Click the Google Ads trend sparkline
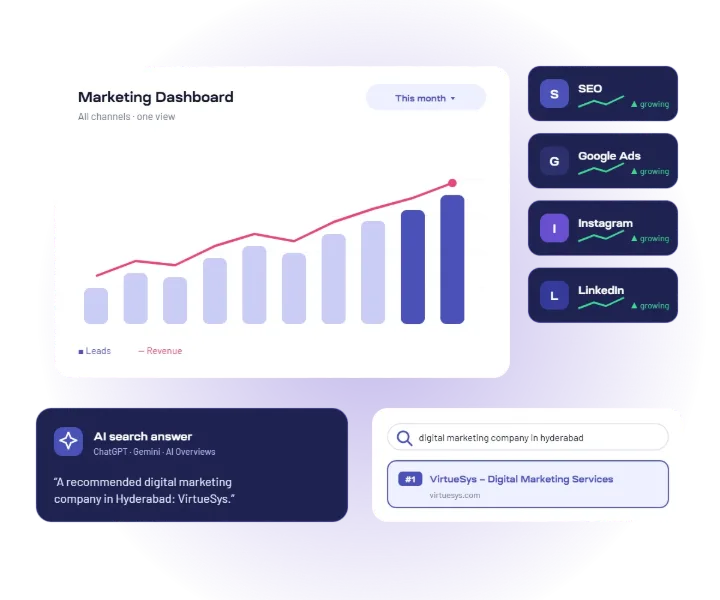Screen dimensions: 720x600 tap(601, 169)
